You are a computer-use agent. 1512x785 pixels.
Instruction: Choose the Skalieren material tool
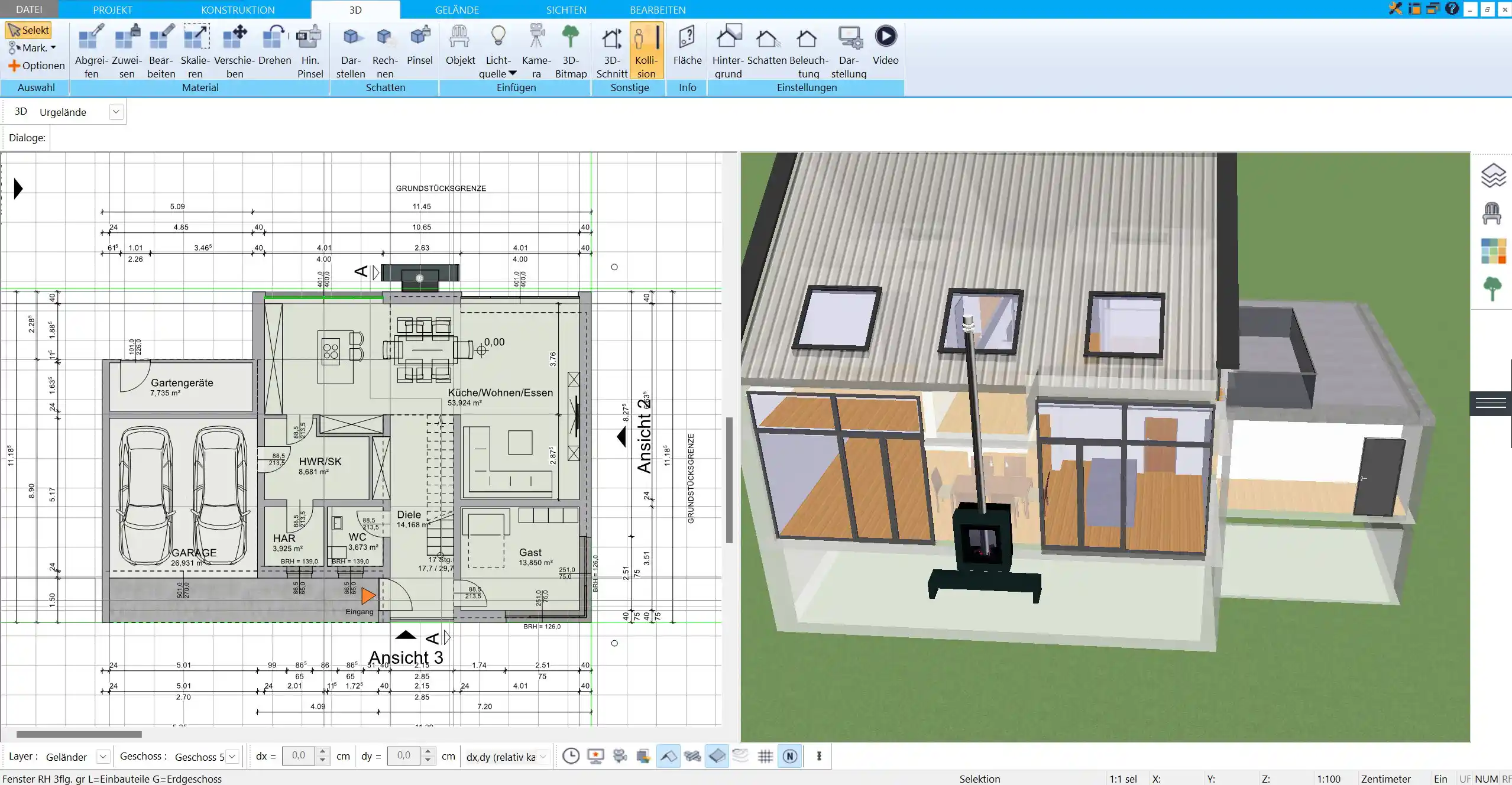click(x=195, y=51)
